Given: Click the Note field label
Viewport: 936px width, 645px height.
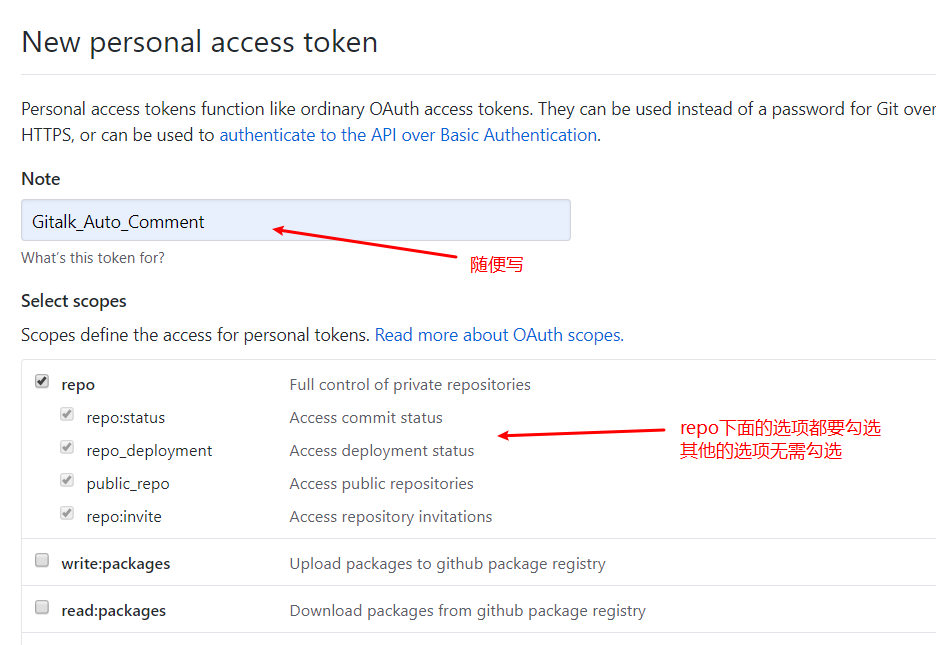Looking at the screenshot, I should (41, 179).
